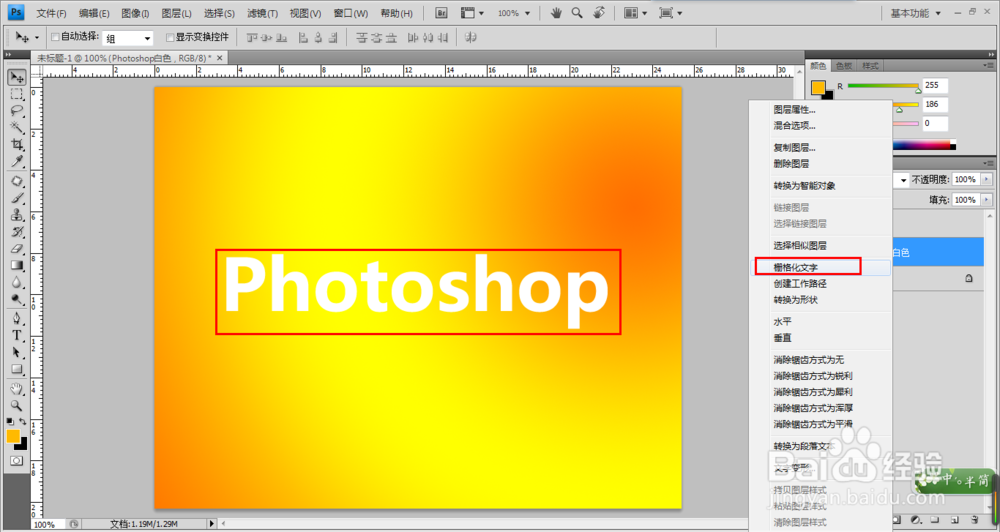Viewport: 1000px width, 532px height.
Task: Select the Pen tool
Action: point(17,318)
